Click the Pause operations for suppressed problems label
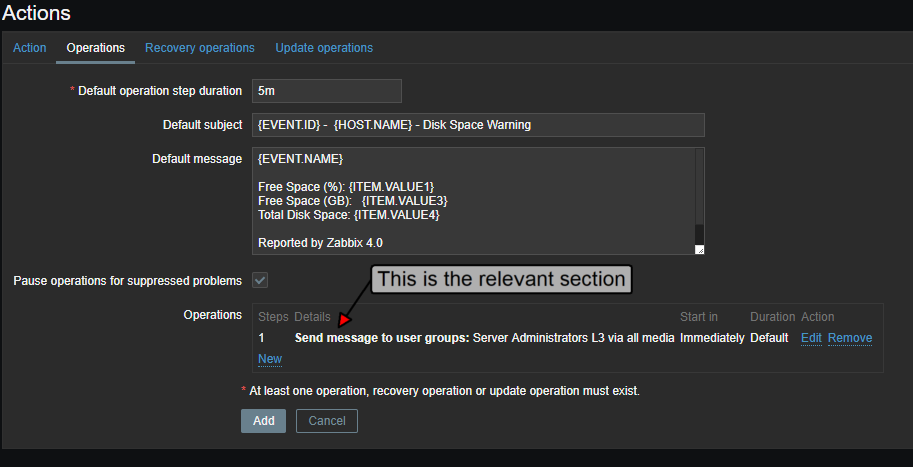This screenshot has width=913, height=467. [127, 280]
